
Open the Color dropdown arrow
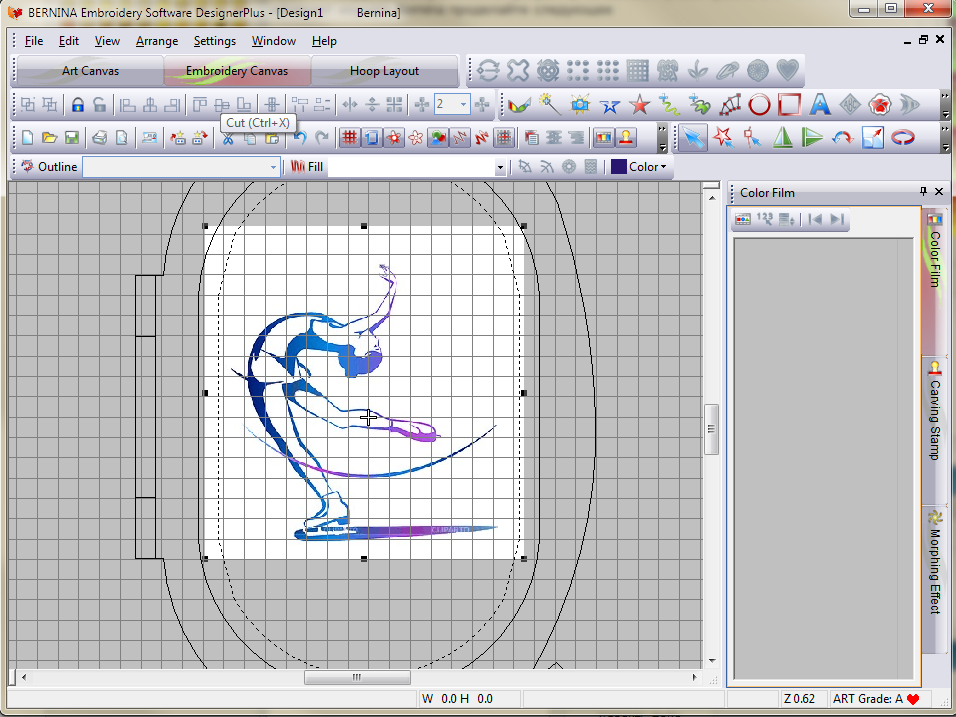click(662, 167)
